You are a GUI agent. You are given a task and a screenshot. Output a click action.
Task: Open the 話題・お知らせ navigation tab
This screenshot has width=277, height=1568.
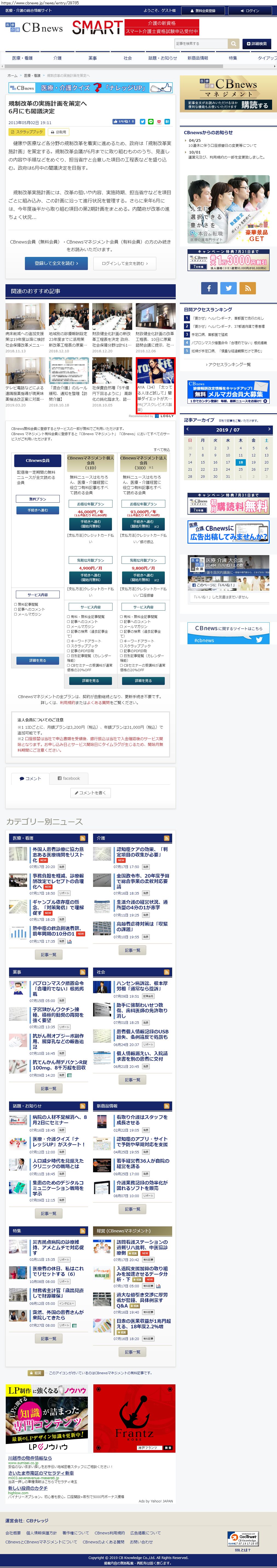[162, 58]
